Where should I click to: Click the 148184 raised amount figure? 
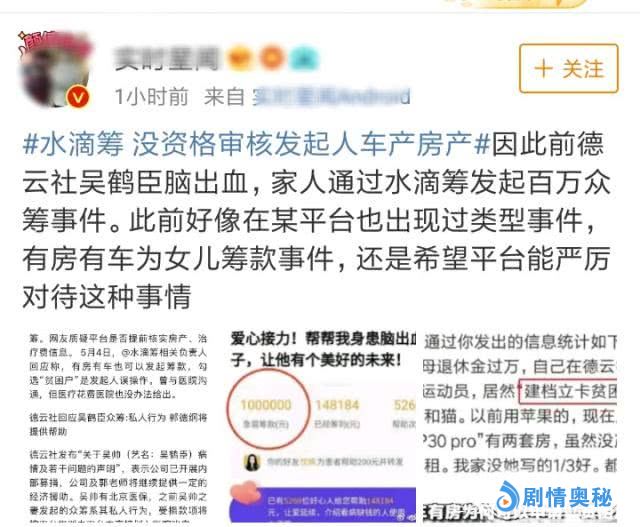(337, 405)
